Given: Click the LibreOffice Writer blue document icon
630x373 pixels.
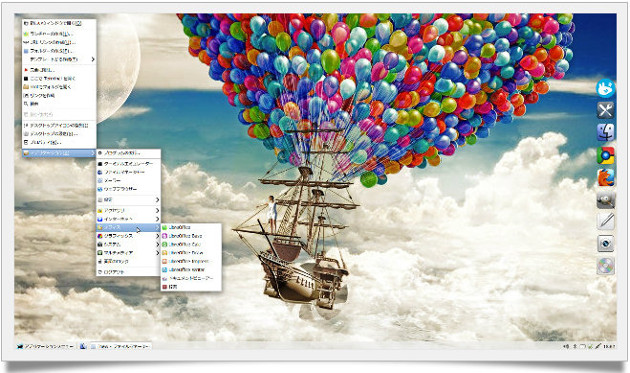Looking at the screenshot, I should 165,270.
